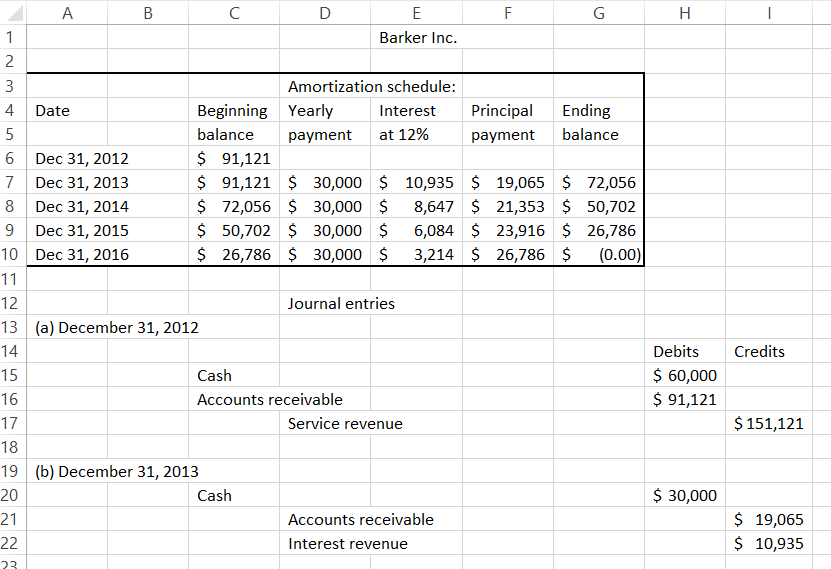Click row 15 header
Screen dimensions: 831x569
10,376
